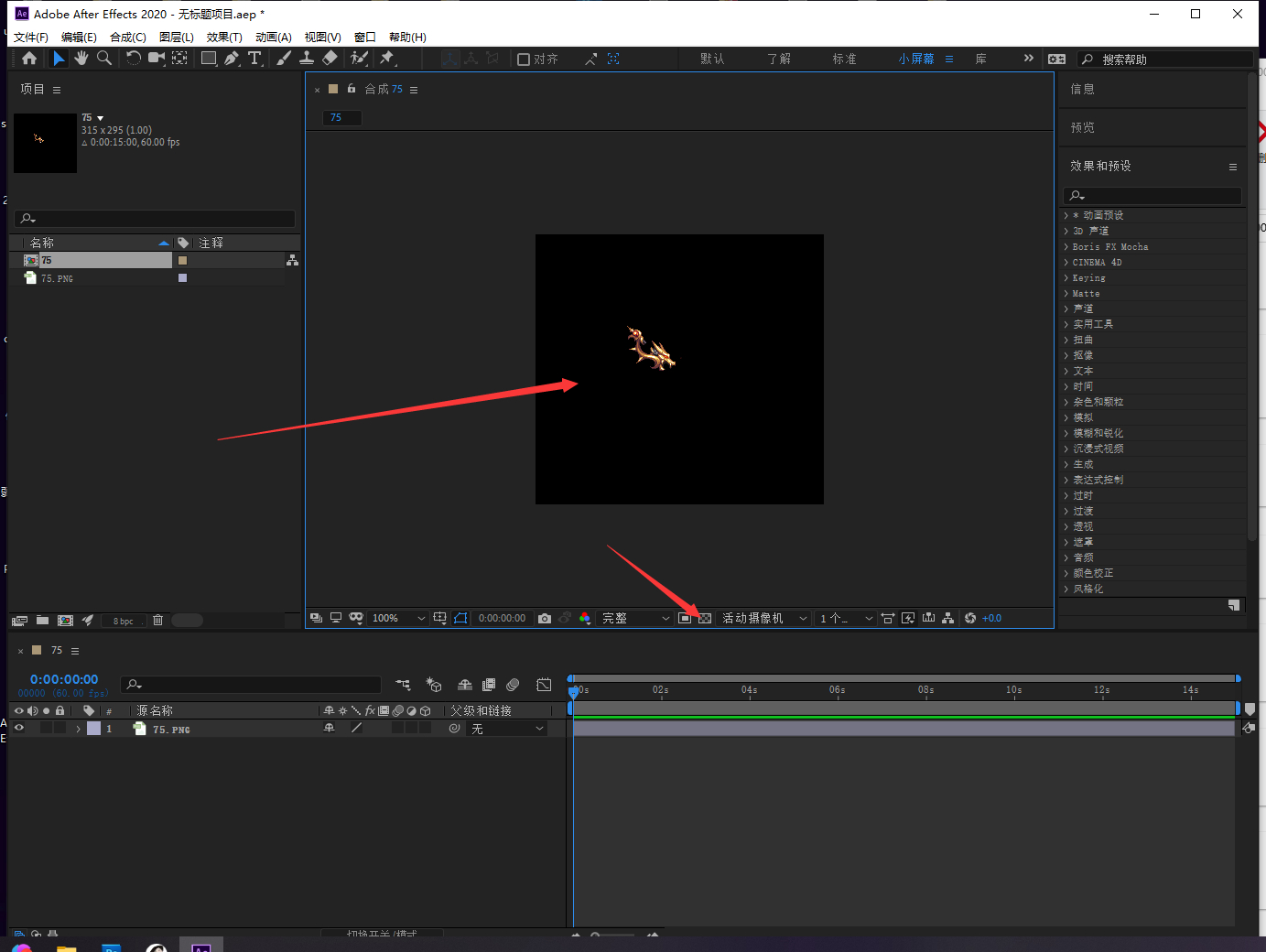Select the Puppet Pin tool
The width and height of the screenshot is (1266, 952).
pyautogui.click(x=387, y=59)
